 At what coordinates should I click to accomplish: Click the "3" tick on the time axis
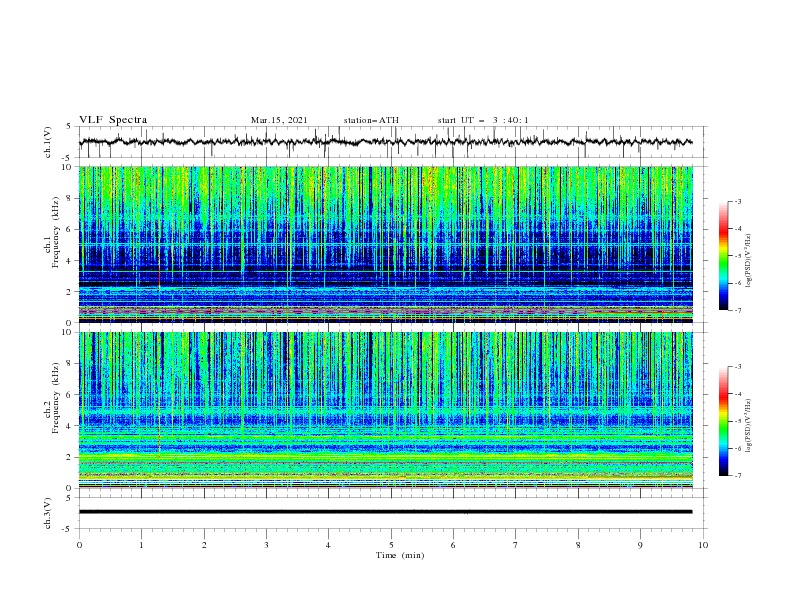tap(266, 545)
